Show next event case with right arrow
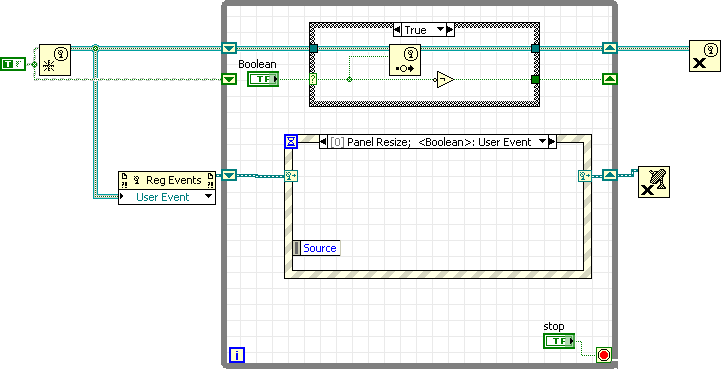 pyautogui.click(x=552, y=142)
